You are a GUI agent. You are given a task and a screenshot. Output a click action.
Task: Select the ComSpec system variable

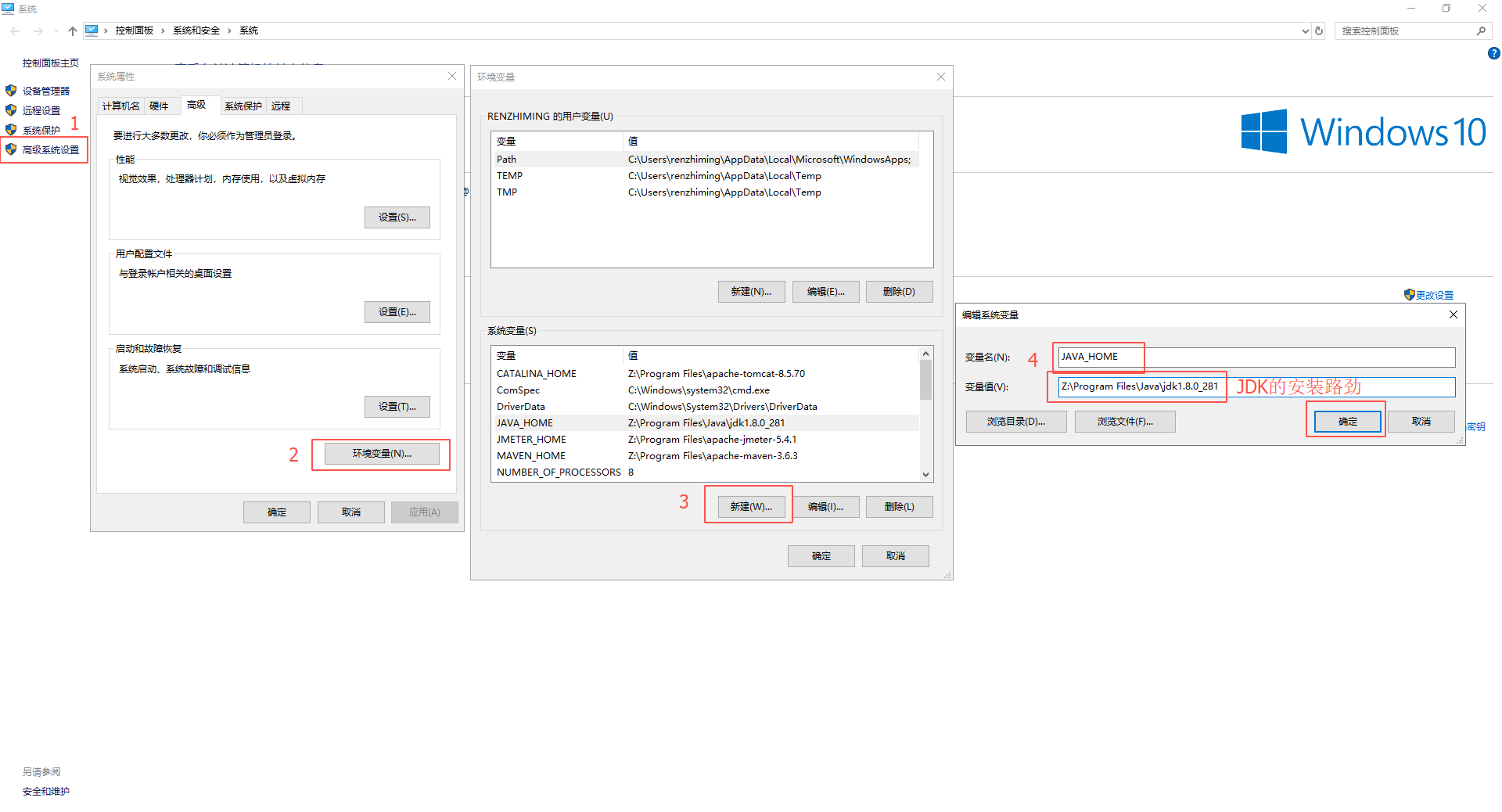click(706, 390)
